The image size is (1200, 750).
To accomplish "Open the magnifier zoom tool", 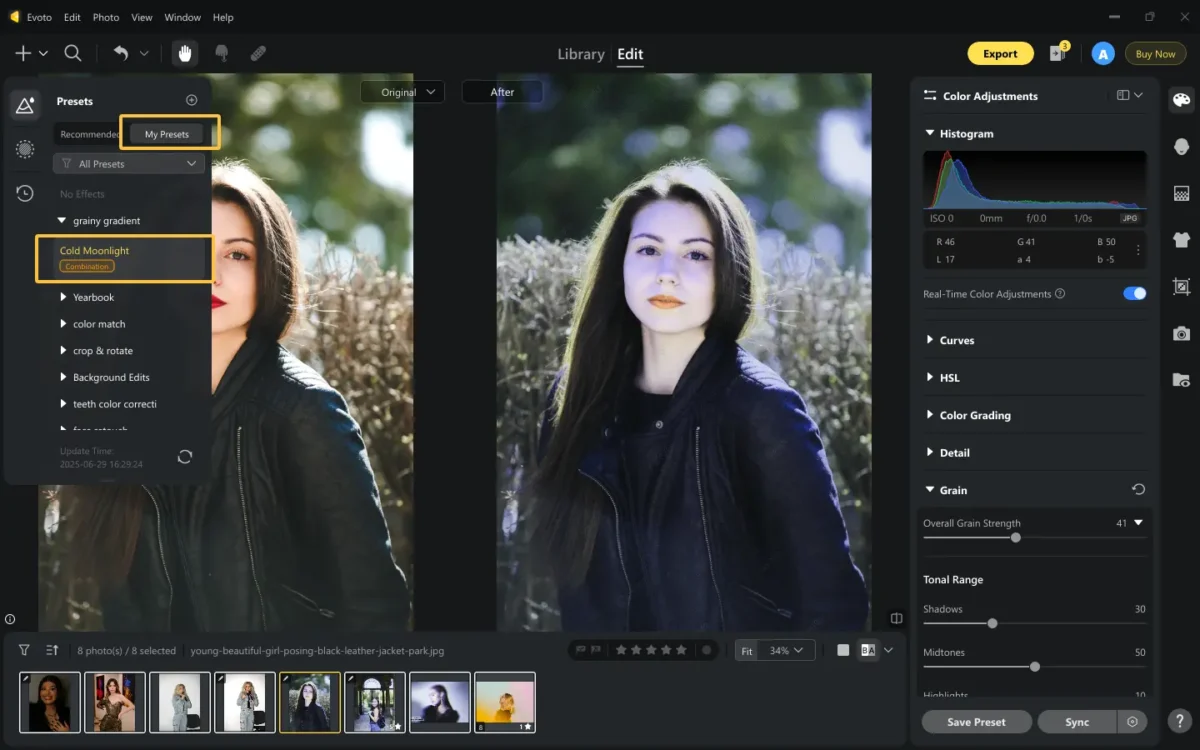I will pos(73,54).
